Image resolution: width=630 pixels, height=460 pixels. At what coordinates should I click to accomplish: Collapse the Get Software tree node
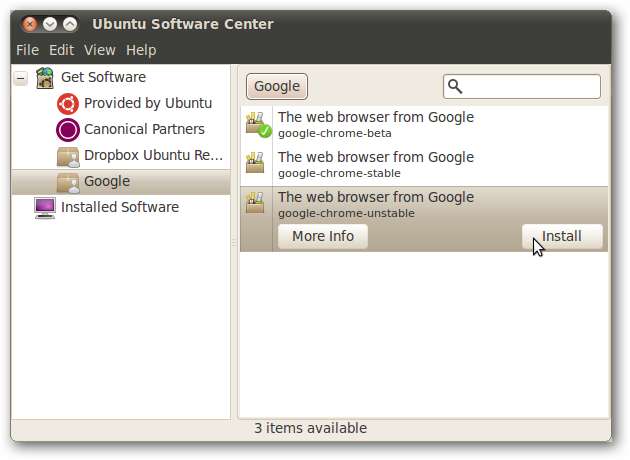(x=20, y=78)
